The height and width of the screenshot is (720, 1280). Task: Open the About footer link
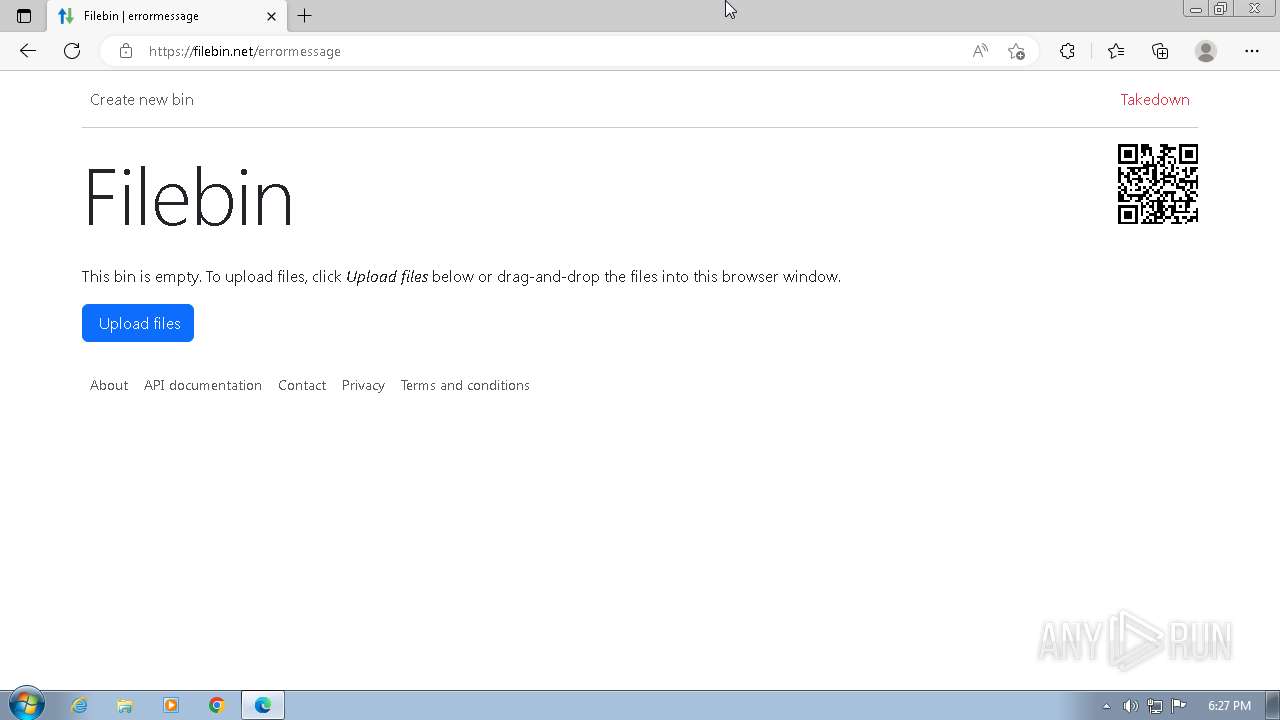coord(109,385)
